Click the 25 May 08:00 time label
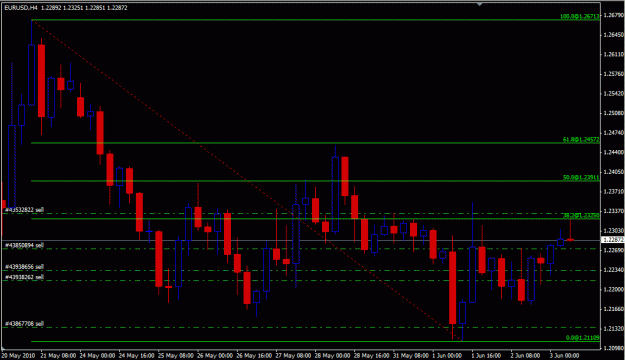Screen dimensions: 625x360 [176, 355]
